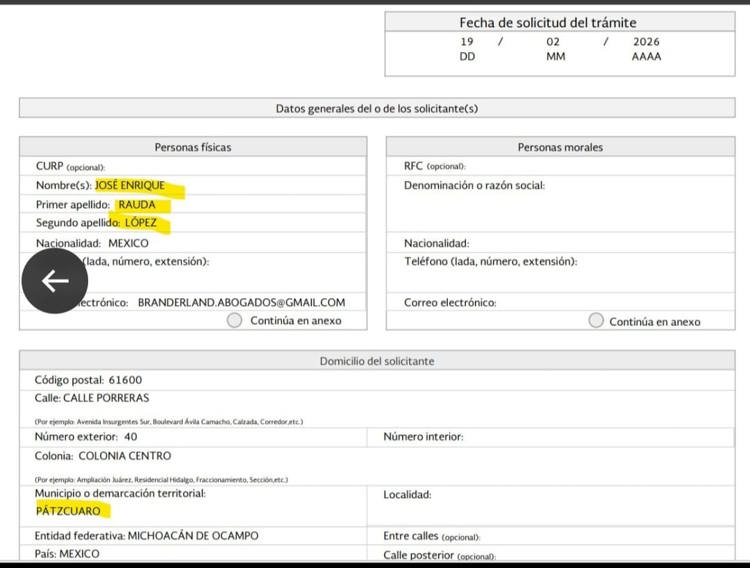Select Continúa en anexo under Personas físicas
The width and height of the screenshot is (750, 568).
coord(235,320)
